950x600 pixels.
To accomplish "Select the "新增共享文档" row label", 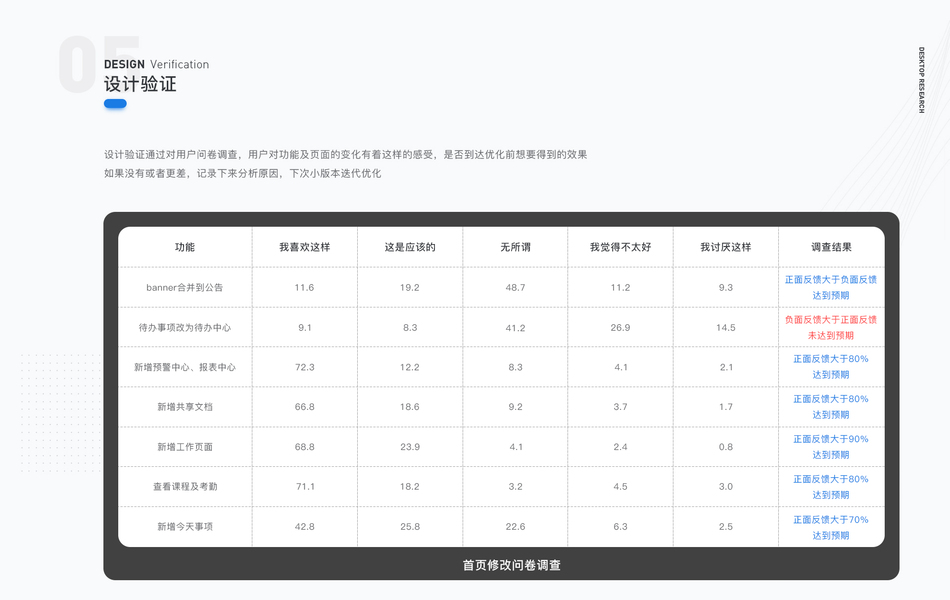I will (185, 407).
